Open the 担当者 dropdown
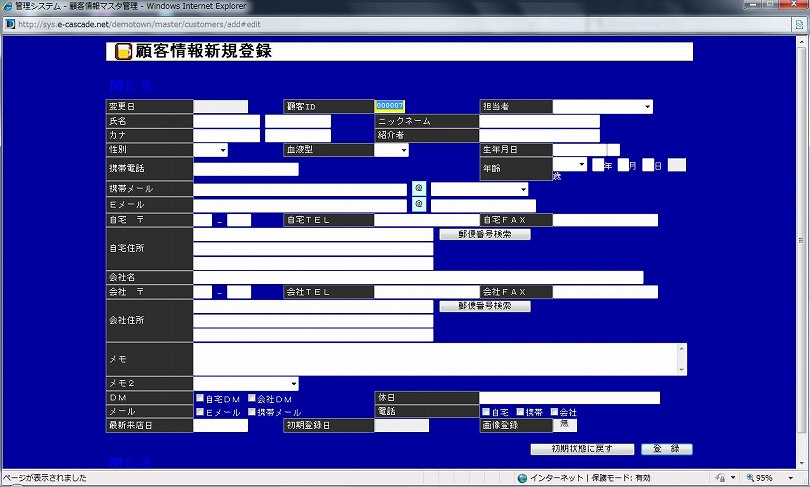 click(x=602, y=106)
